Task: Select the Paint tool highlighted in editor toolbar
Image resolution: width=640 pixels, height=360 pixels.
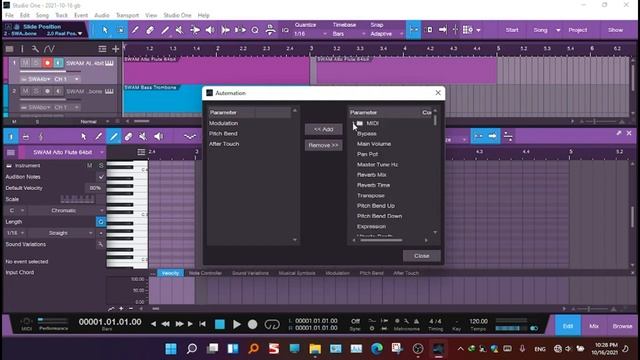Action: coord(113,136)
